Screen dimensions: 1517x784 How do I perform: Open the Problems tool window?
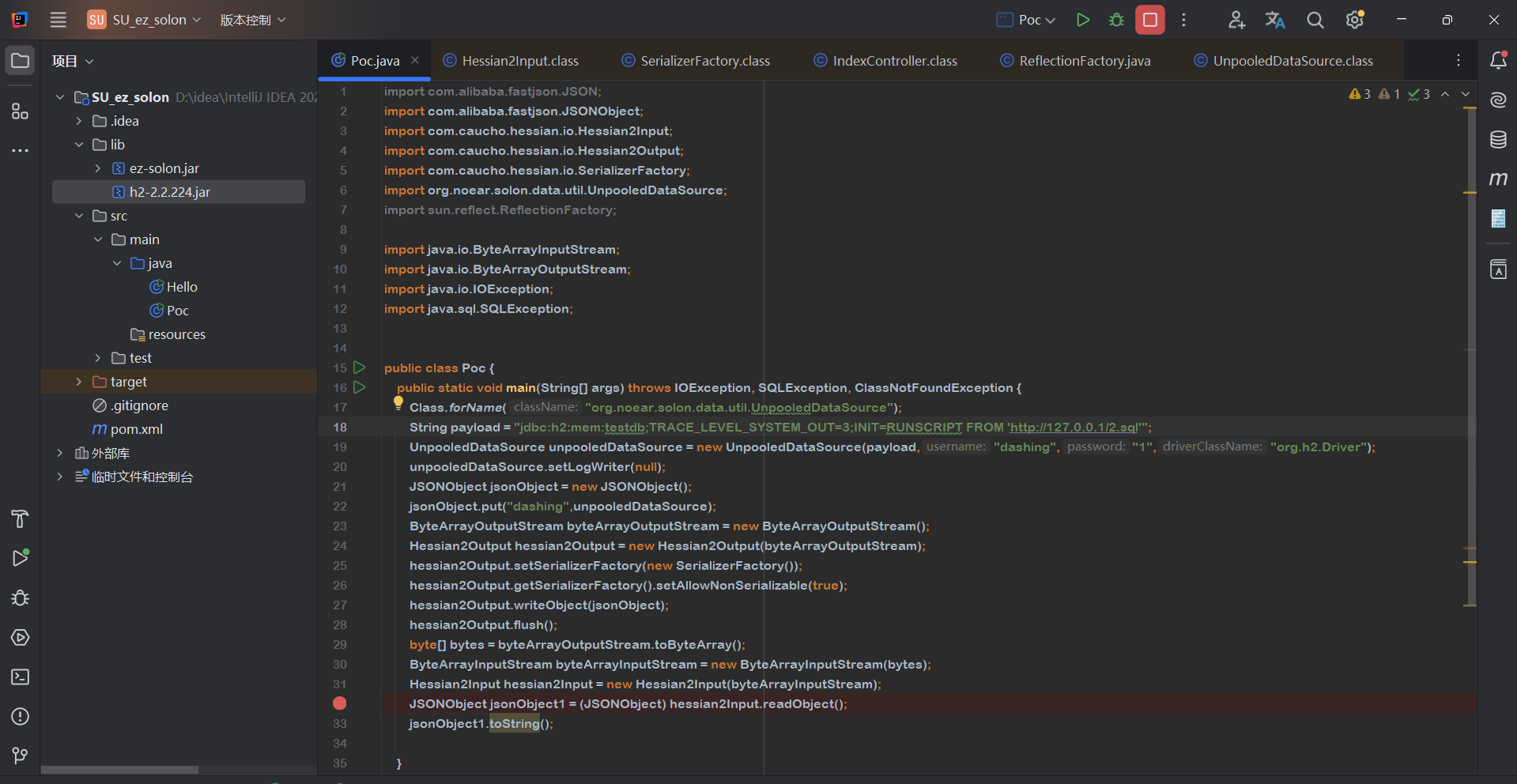point(21,716)
